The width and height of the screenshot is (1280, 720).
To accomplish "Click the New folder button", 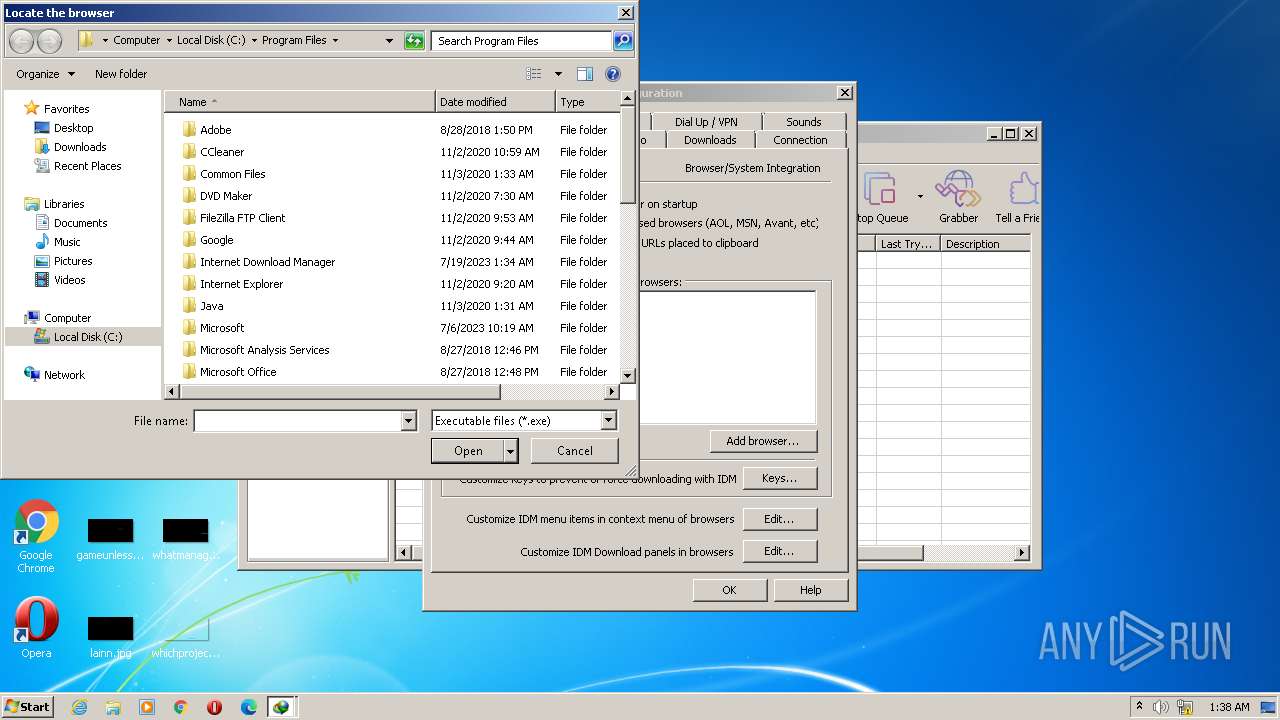I will [121, 74].
